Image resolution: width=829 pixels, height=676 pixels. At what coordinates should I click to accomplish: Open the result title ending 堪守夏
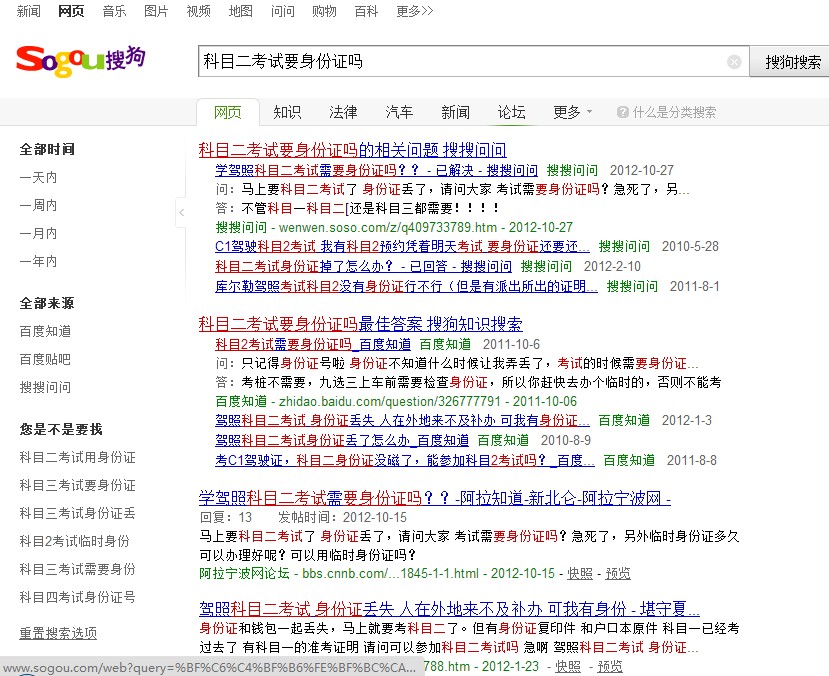(449, 609)
